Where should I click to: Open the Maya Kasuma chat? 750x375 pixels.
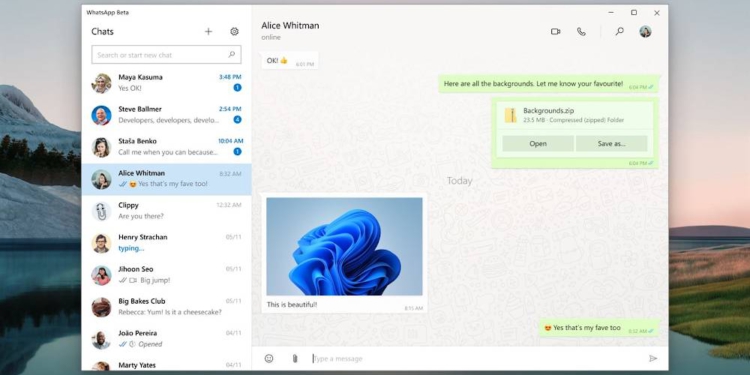click(x=166, y=83)
